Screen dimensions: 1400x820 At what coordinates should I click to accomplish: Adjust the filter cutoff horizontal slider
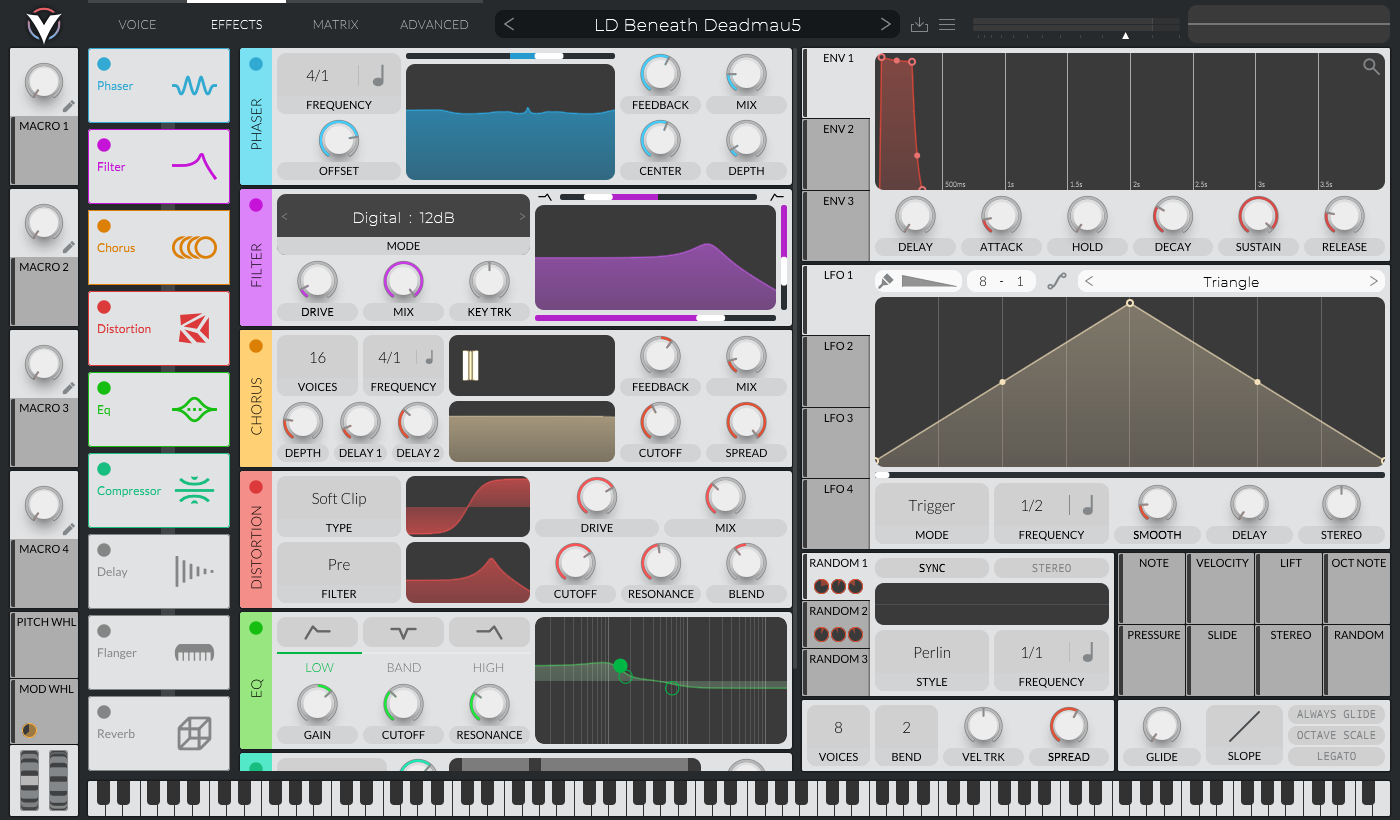(x=655, y=318)
